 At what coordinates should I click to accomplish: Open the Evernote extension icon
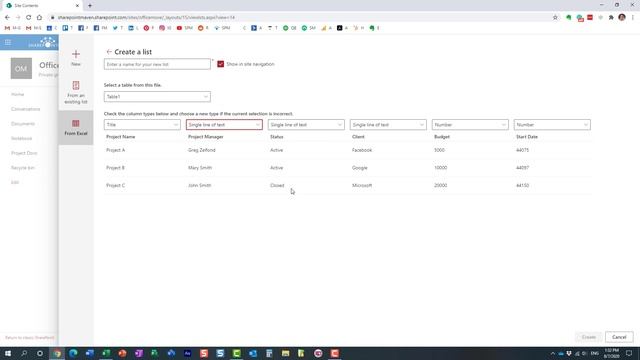coord(569,18)
